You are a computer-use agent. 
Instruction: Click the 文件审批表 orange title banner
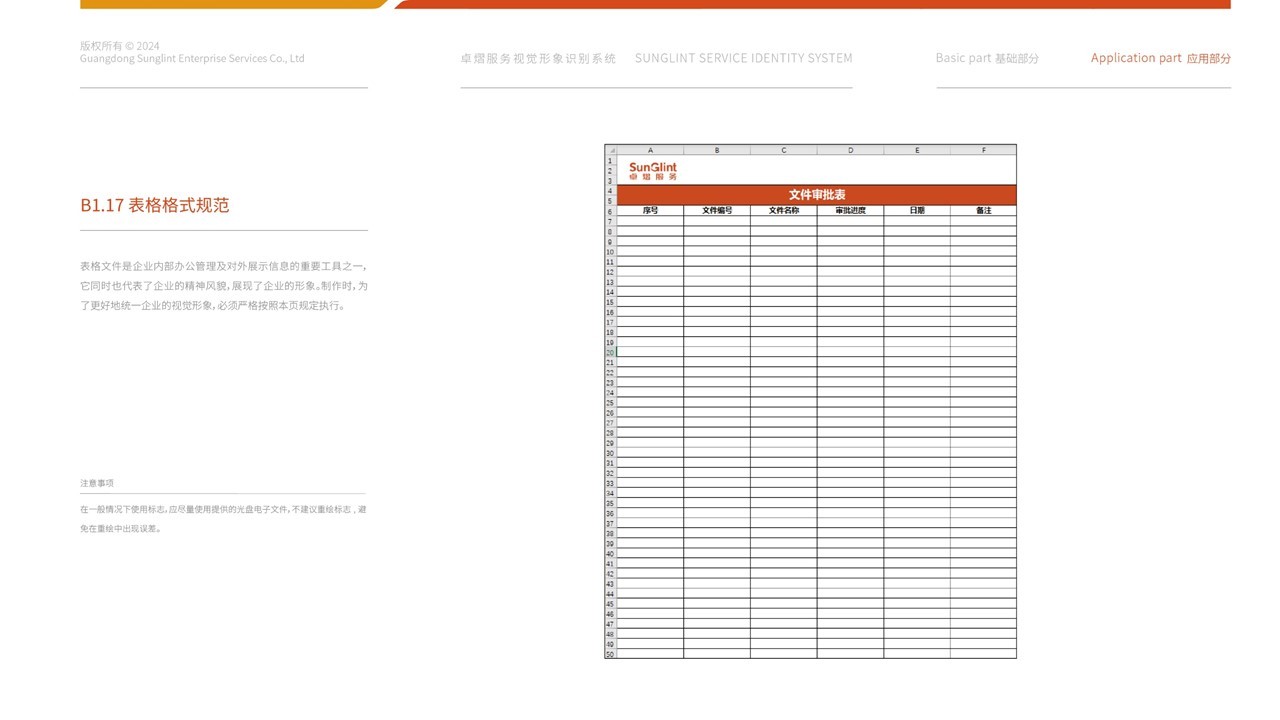pyautogui.click(x=816, y=195)
